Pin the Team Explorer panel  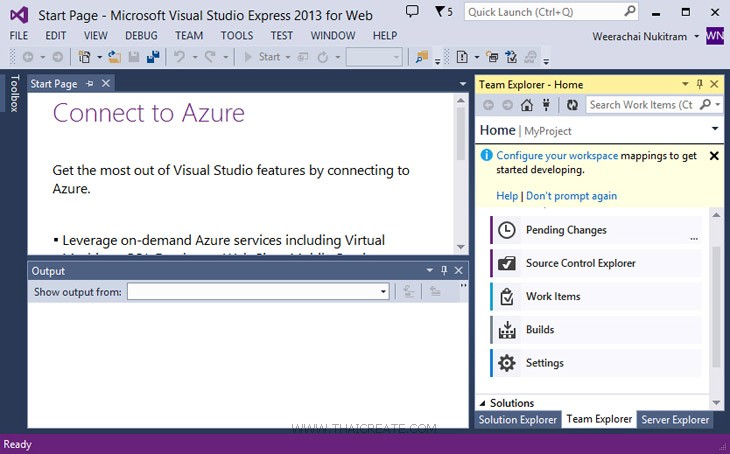pyautogui.click(x=699, y=84)
